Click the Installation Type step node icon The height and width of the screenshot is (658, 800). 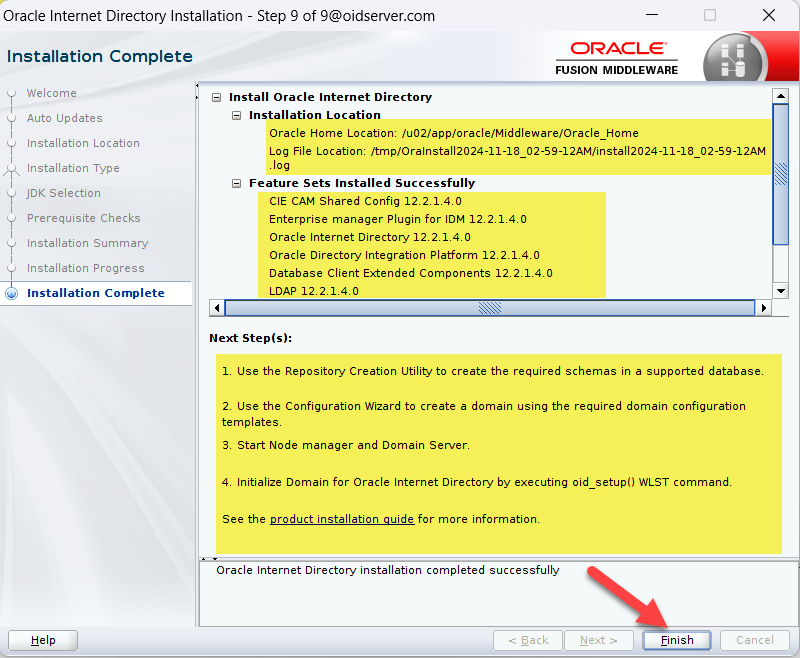(x=11, y=169)
